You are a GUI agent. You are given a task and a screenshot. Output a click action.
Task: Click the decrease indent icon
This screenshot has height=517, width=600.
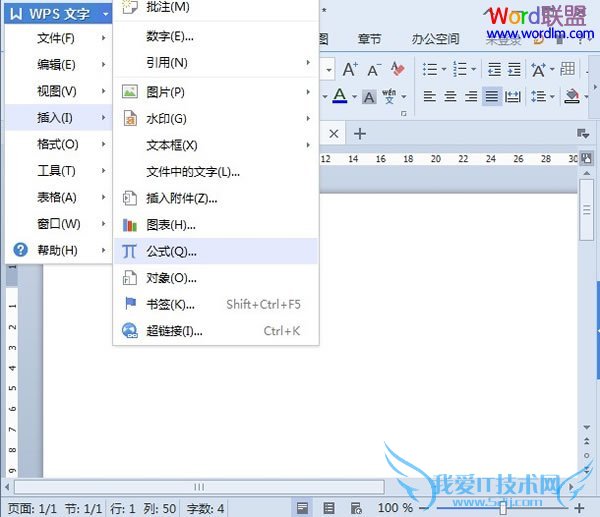click(494, 70)
